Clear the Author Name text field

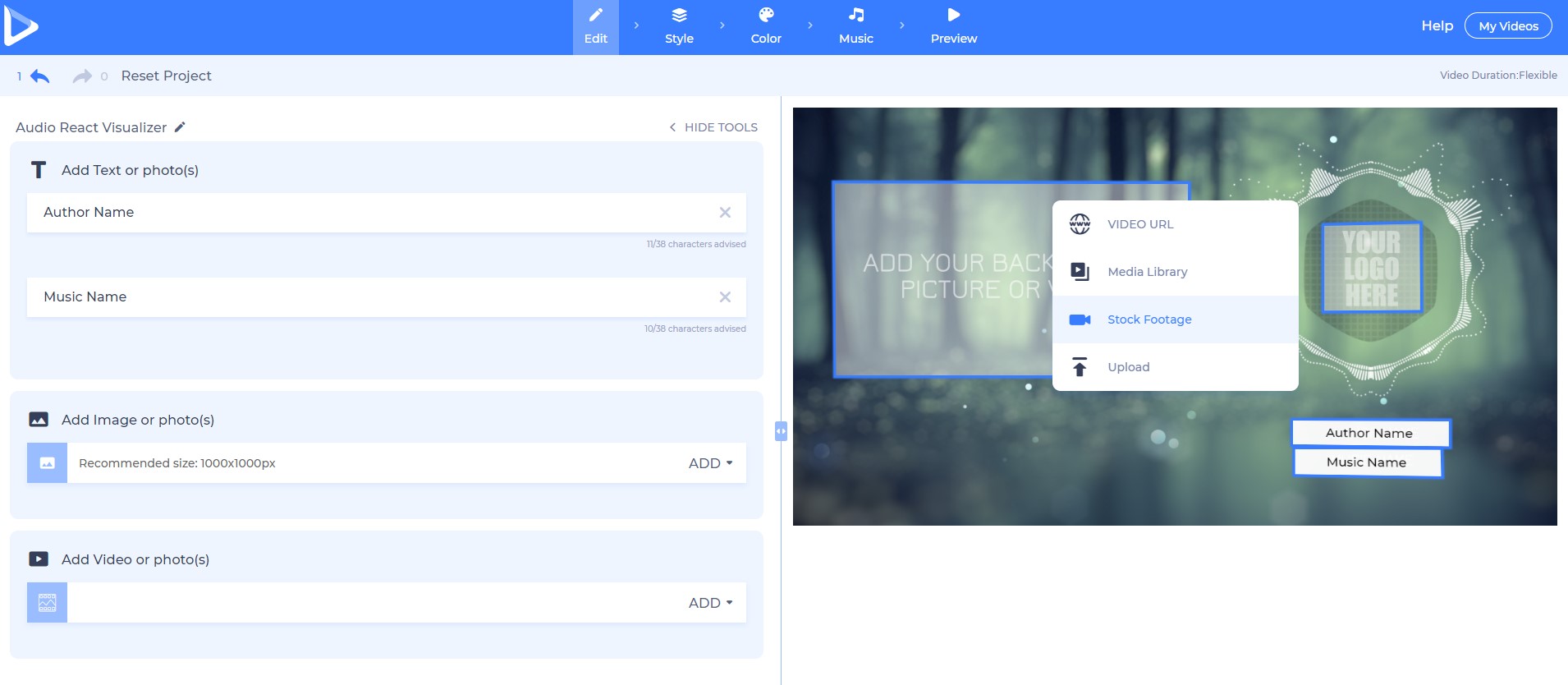tap(725, 213)
